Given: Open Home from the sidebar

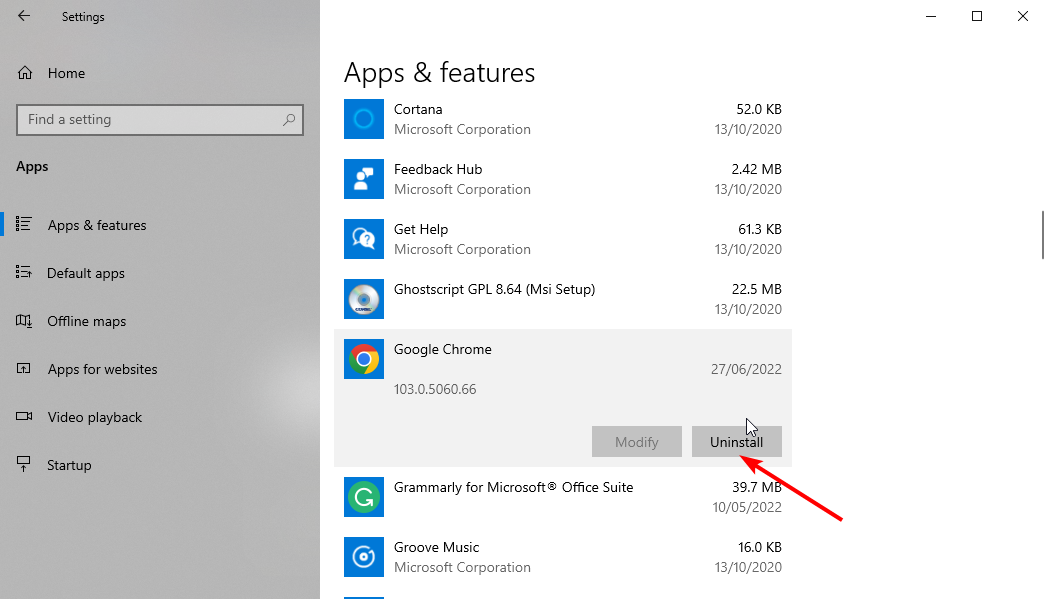Looking at the screenshot, I should (x=66, y=73).
